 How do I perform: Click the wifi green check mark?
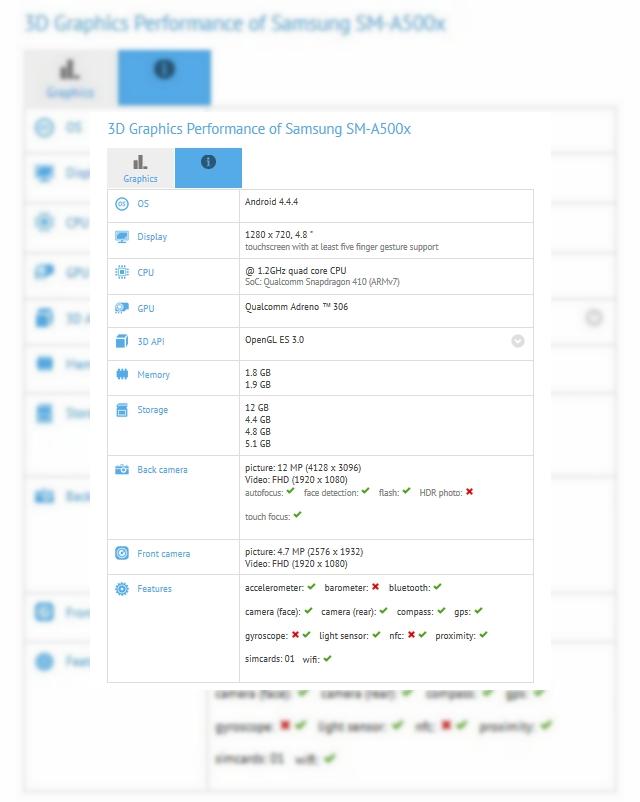point(327,659)
